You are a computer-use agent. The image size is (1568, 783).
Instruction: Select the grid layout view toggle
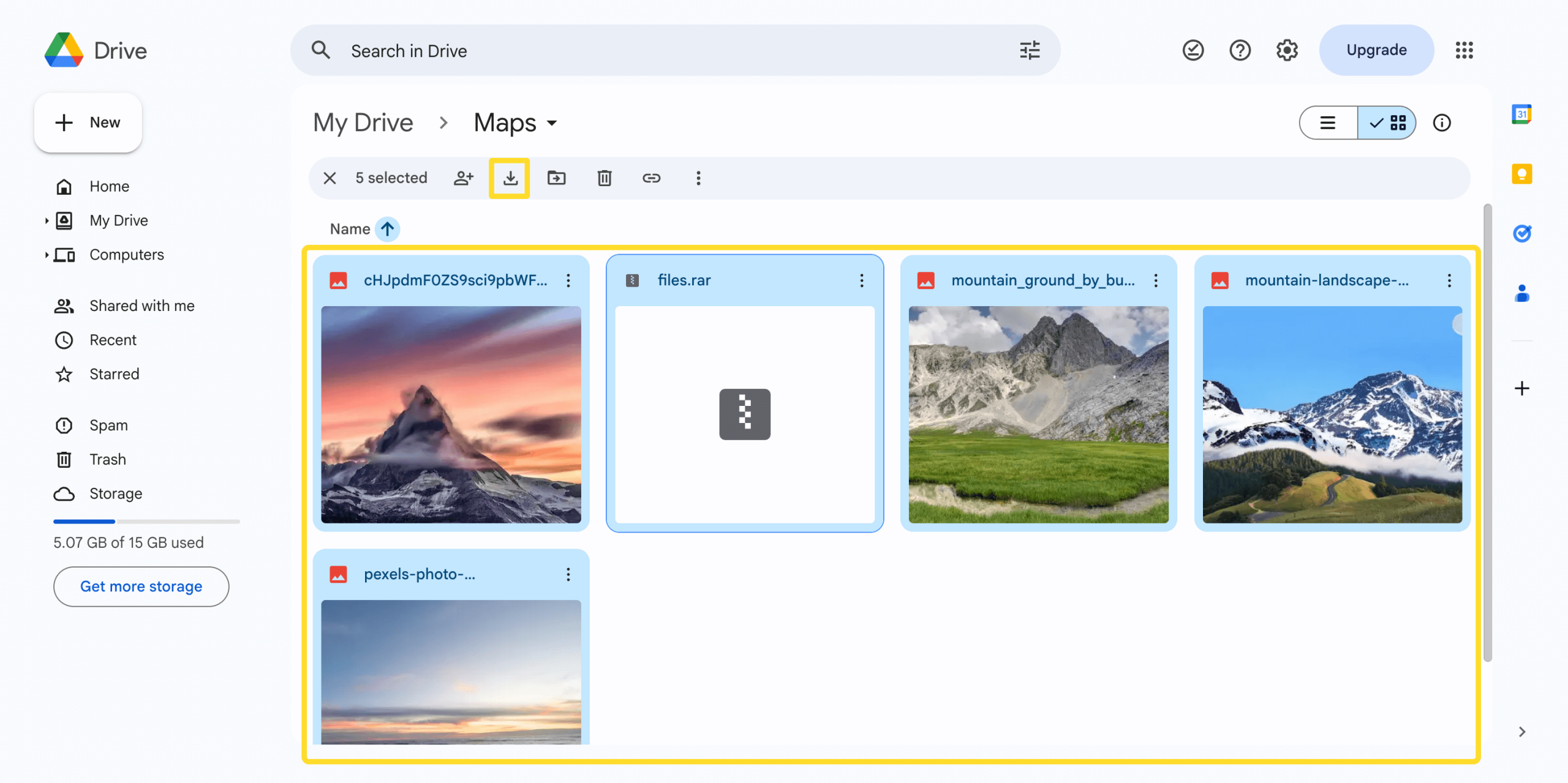[x=1387, y=123]
